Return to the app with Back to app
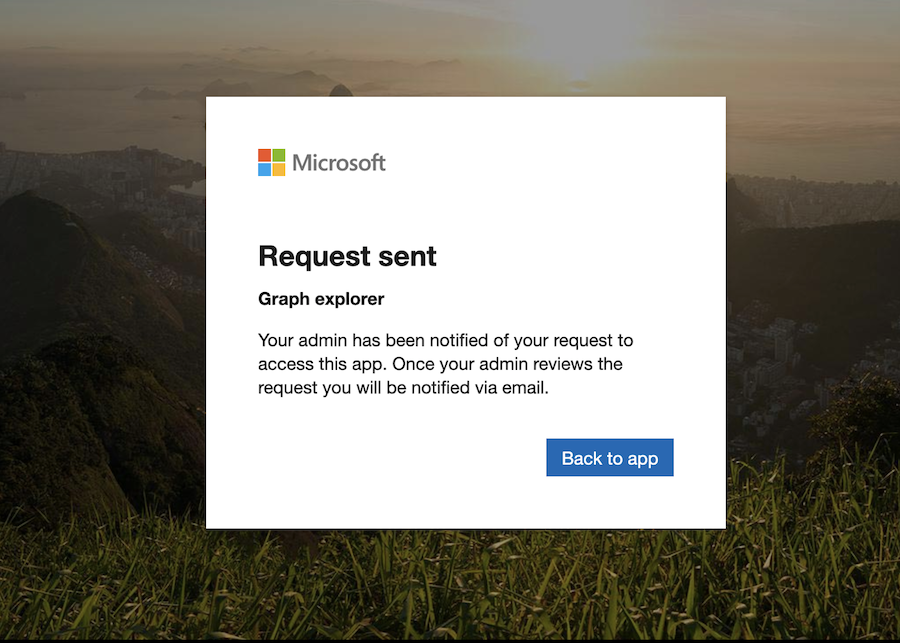The image size is (900, 643). pyautogui.click(x=610, y=458)
